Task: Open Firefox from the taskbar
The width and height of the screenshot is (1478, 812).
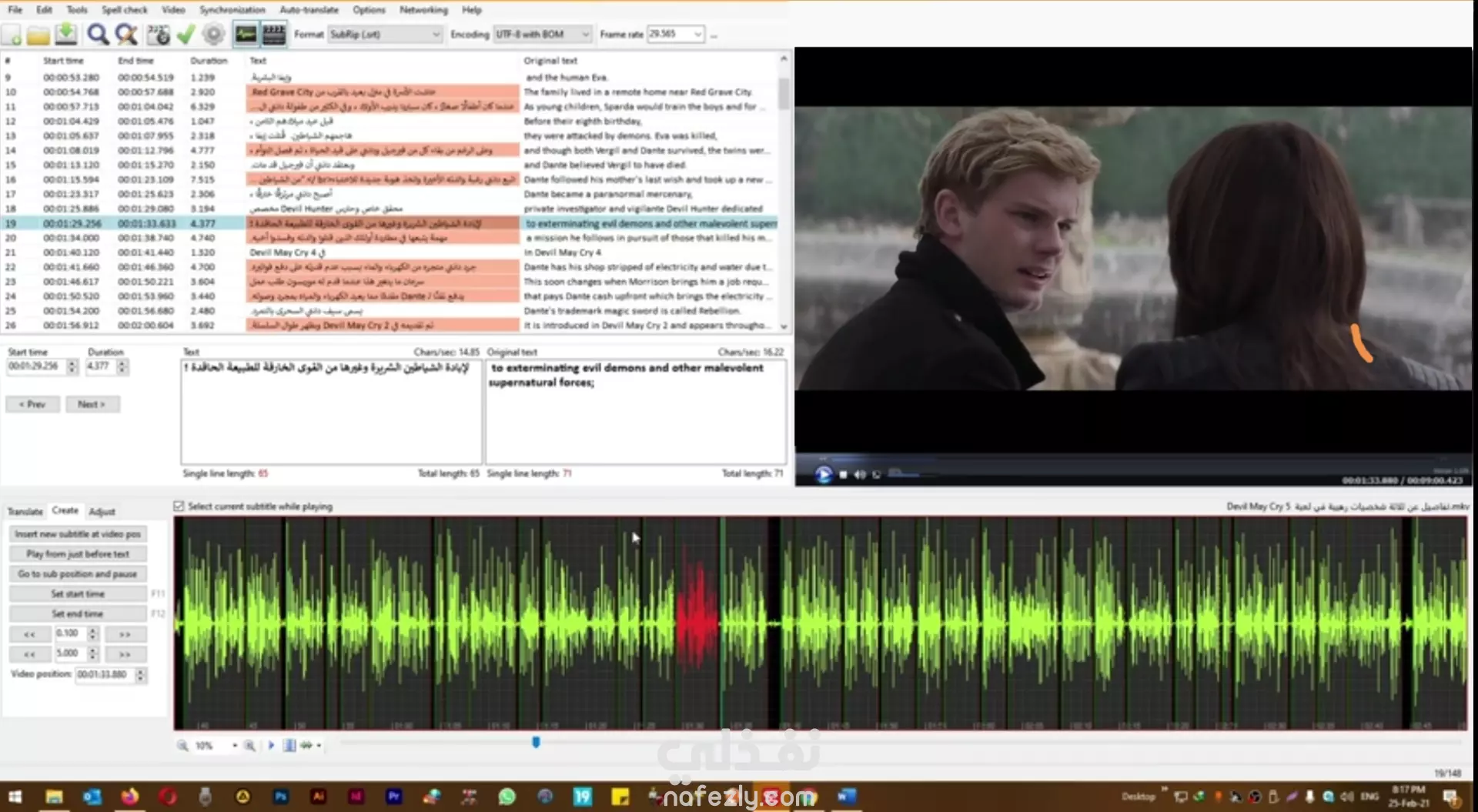Action: coord(129,797)
